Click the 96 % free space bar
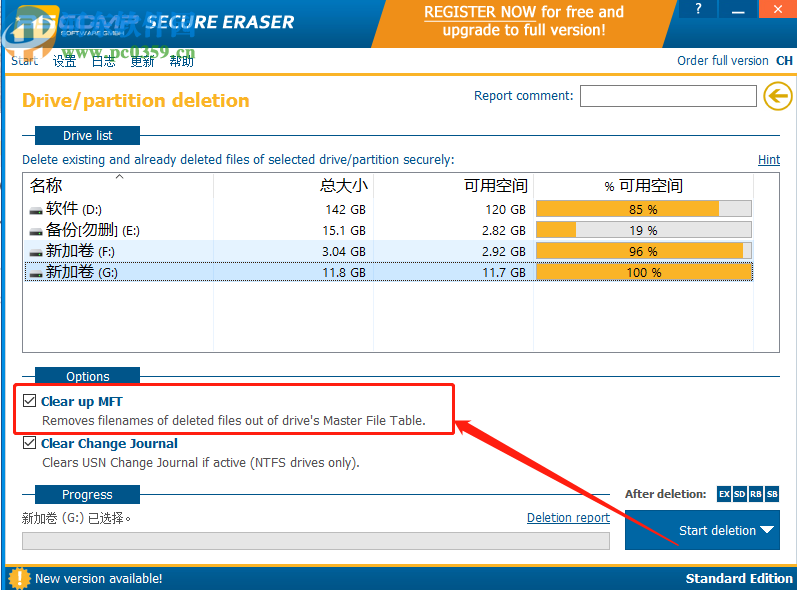 pos(643,252)
